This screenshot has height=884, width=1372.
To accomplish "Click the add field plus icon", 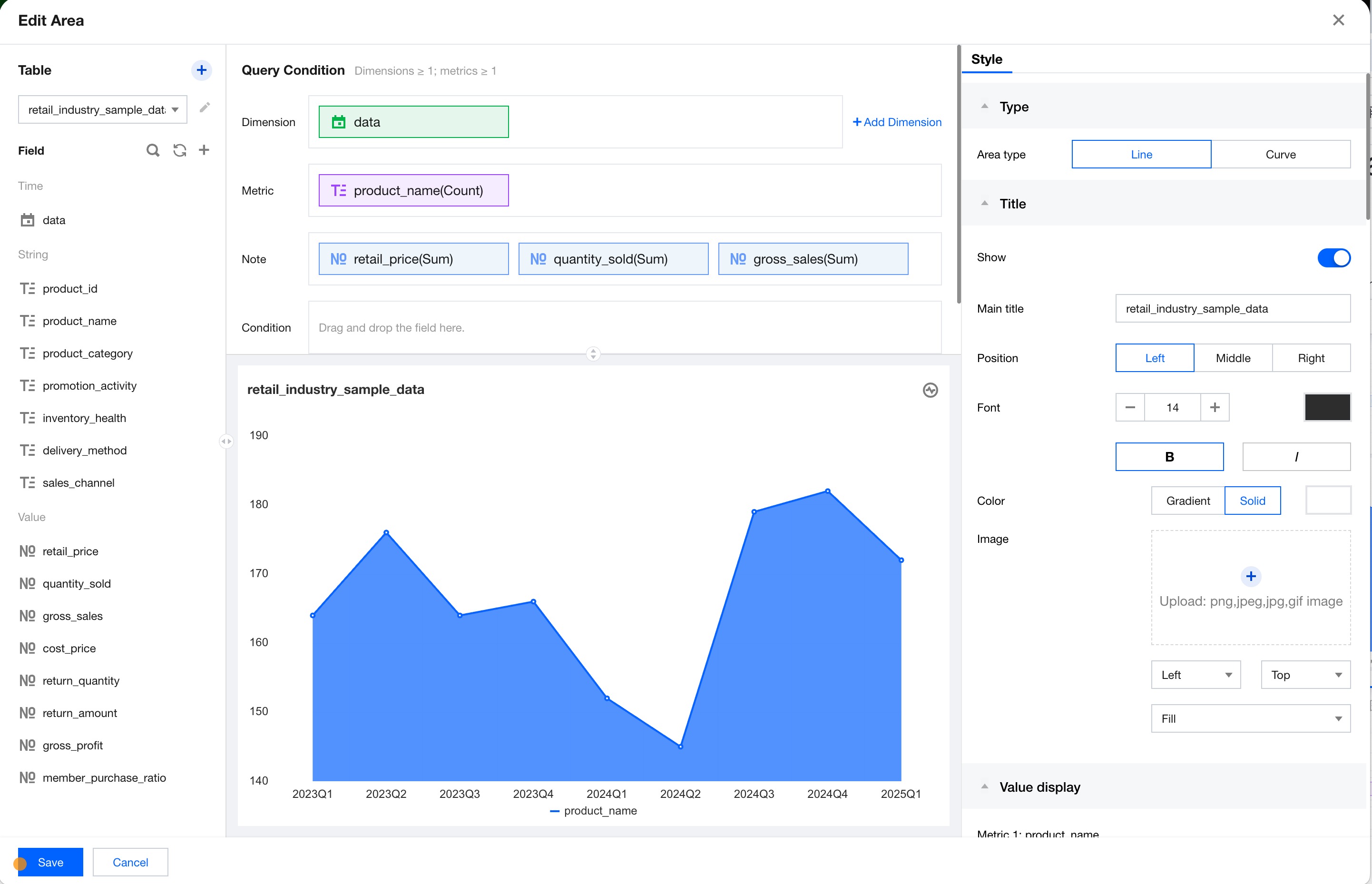I will pyautogui.click(x=204, y=150).
